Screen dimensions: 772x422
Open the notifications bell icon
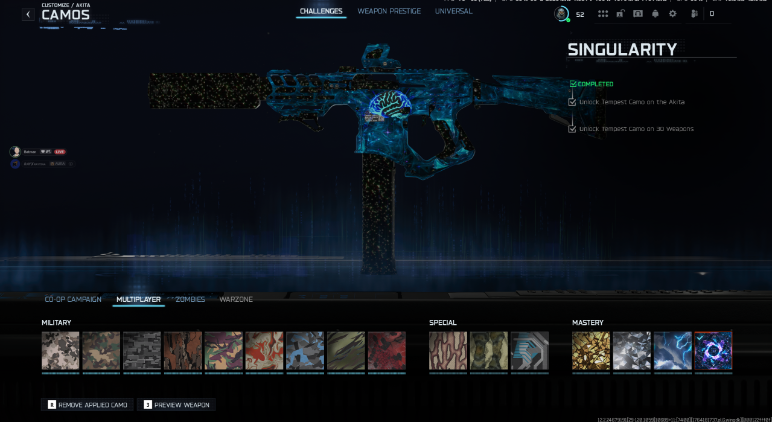point(655,14)
